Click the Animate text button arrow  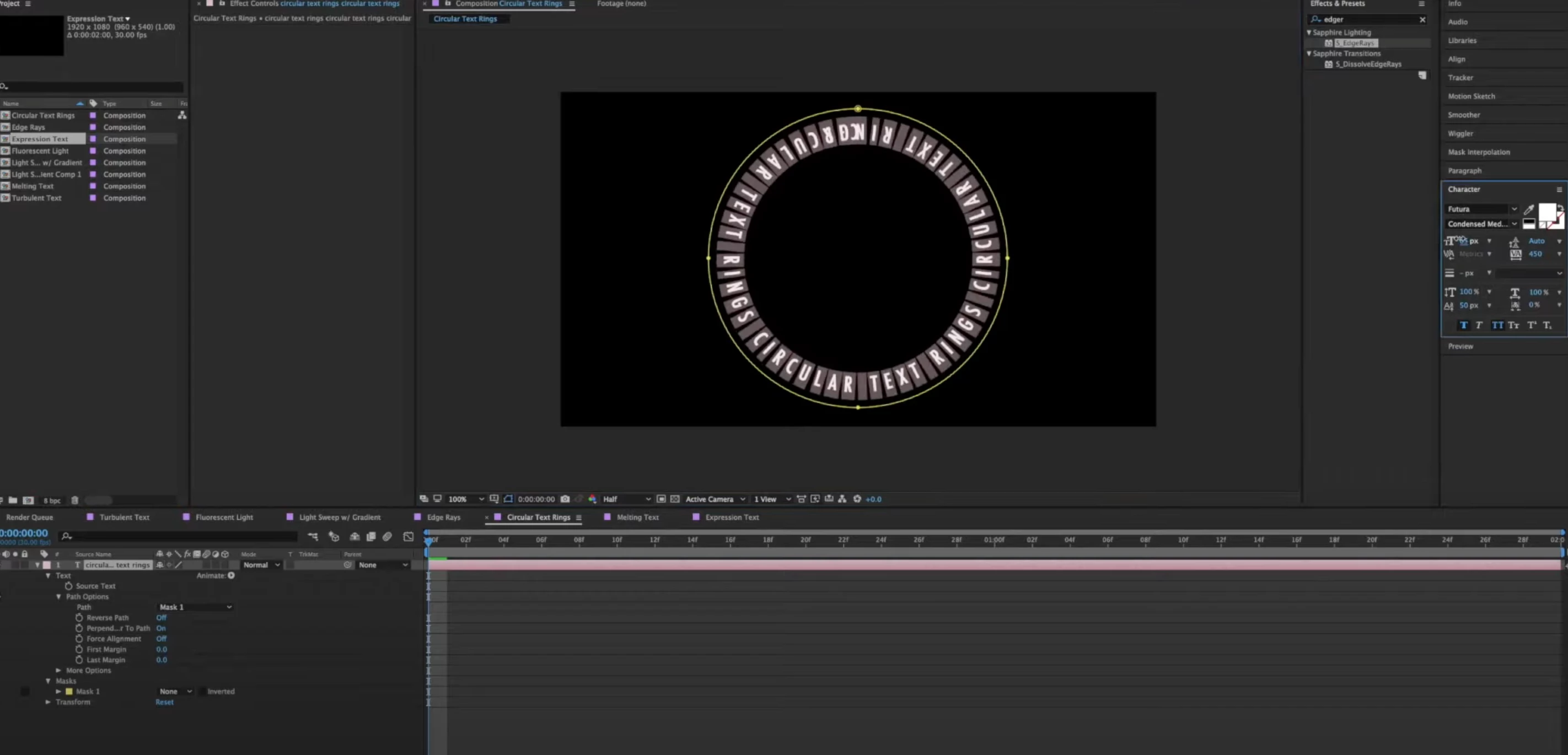pos(232,575)
